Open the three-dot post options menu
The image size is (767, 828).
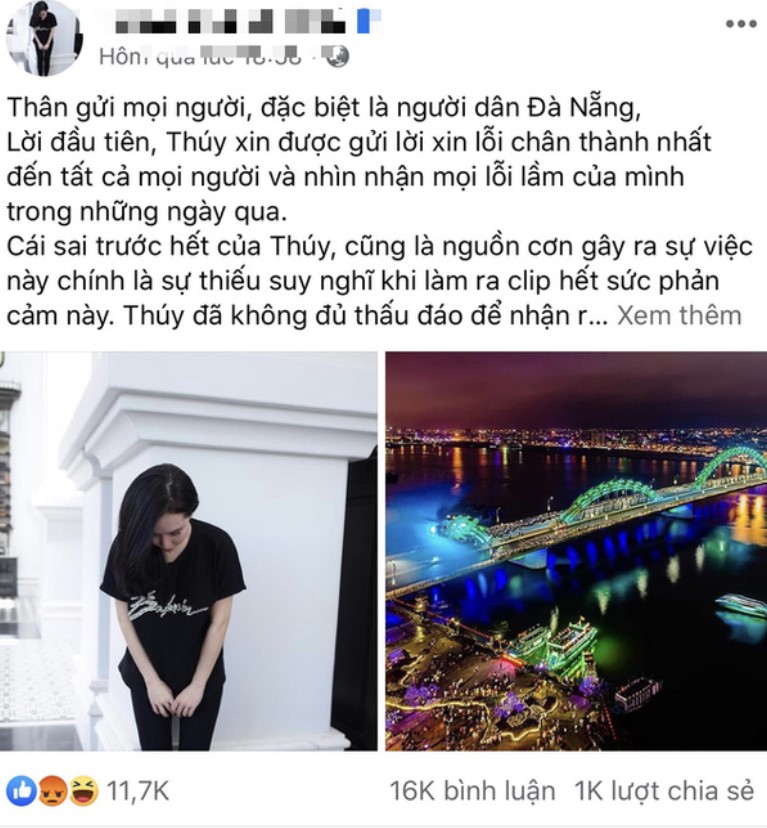click(741, 24)
